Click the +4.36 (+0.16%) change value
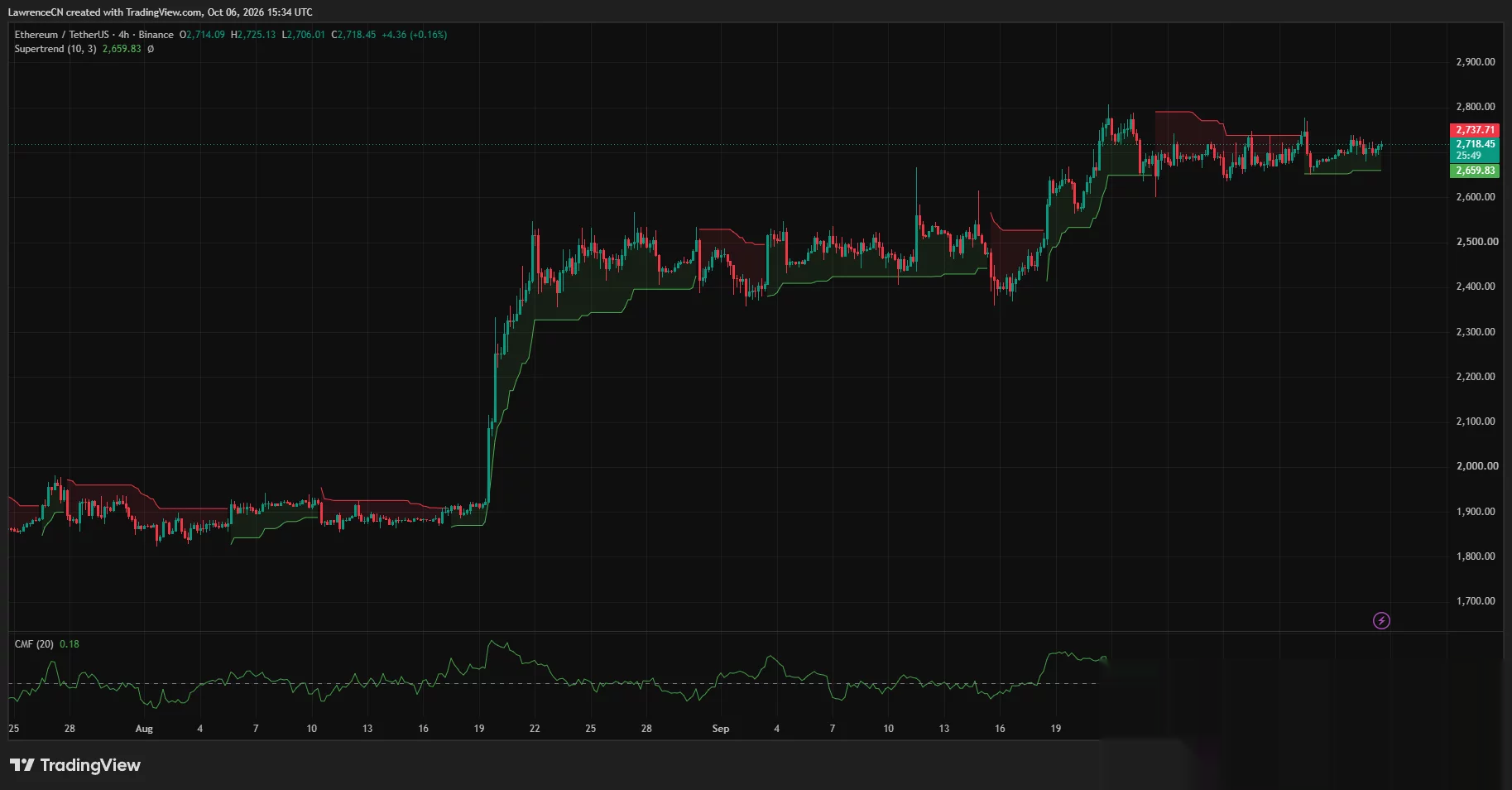Viewport: 1512px width, 790px height. pyautogui.click(x=414, y=35)
